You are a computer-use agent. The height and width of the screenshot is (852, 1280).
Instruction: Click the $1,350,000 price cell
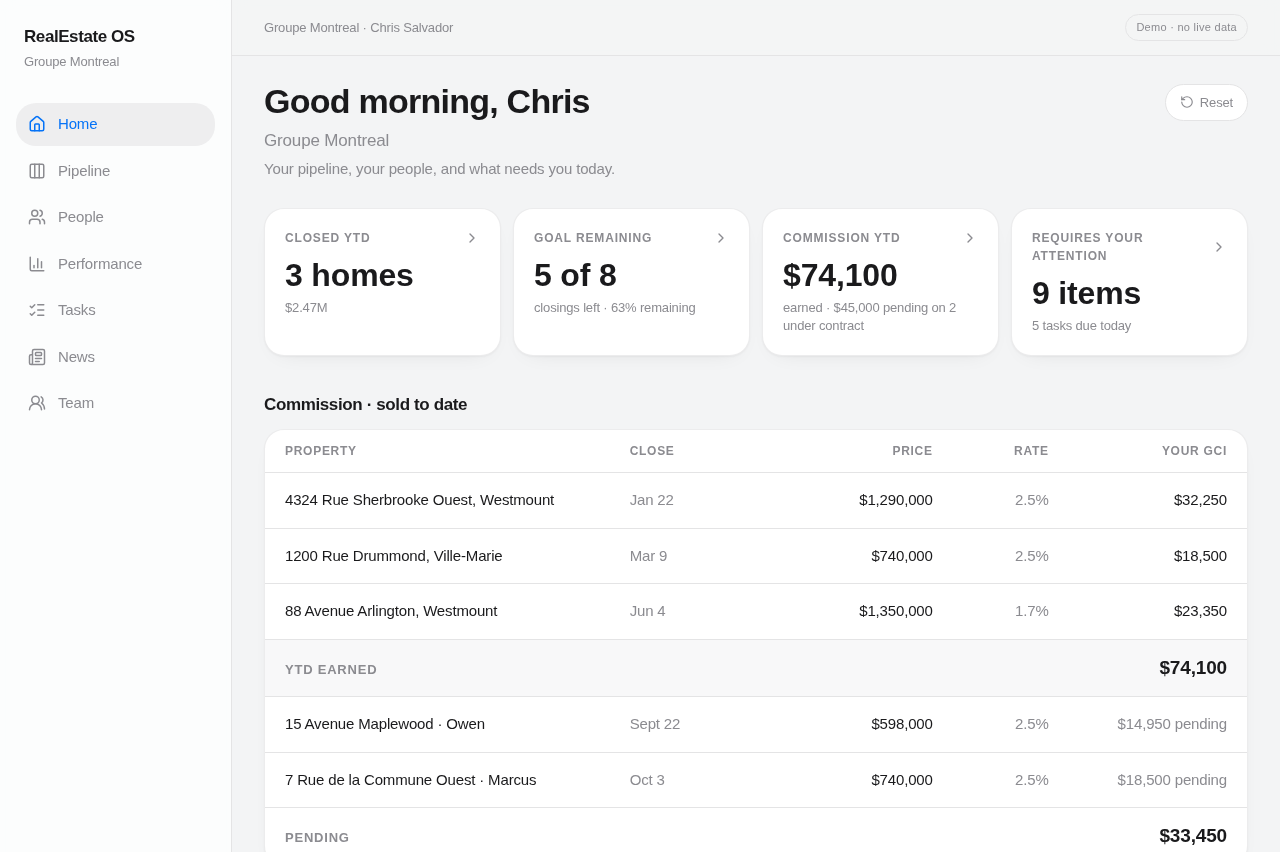tap(896, 611)
